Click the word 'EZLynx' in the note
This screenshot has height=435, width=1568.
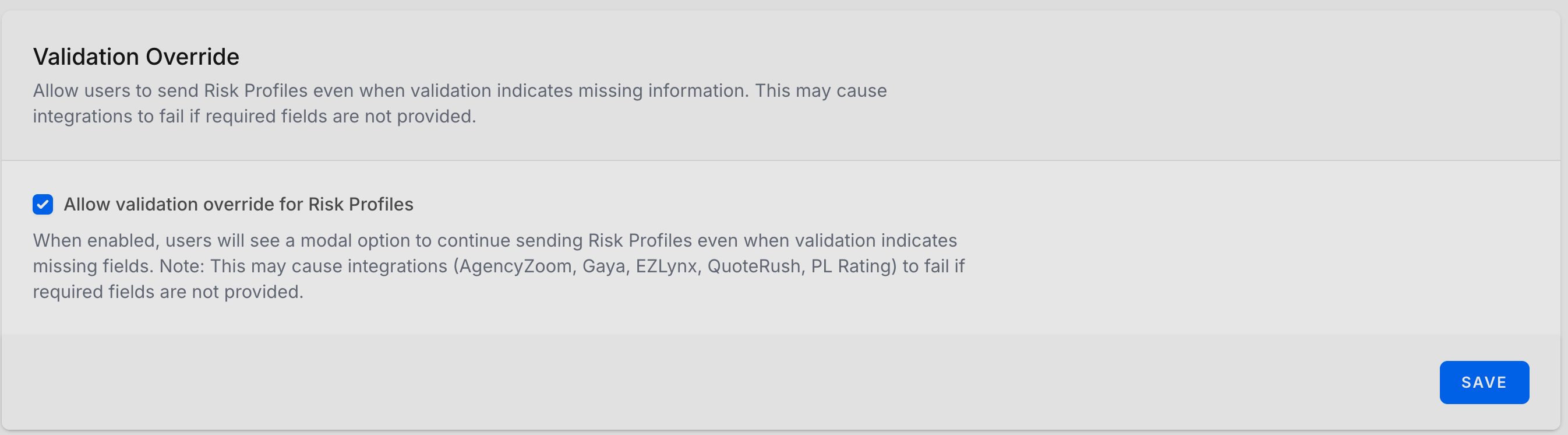pos(666,266)
